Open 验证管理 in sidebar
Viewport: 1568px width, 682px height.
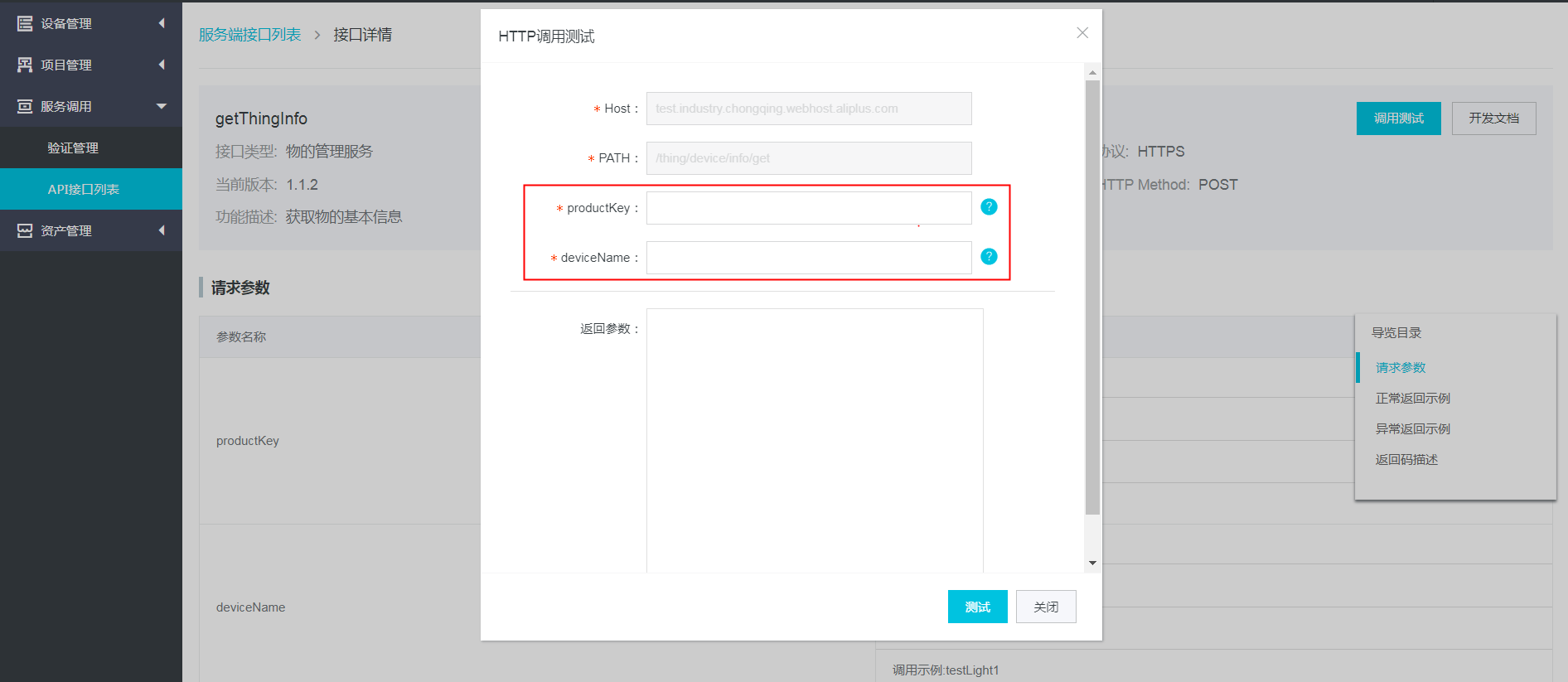pos(91,148)
